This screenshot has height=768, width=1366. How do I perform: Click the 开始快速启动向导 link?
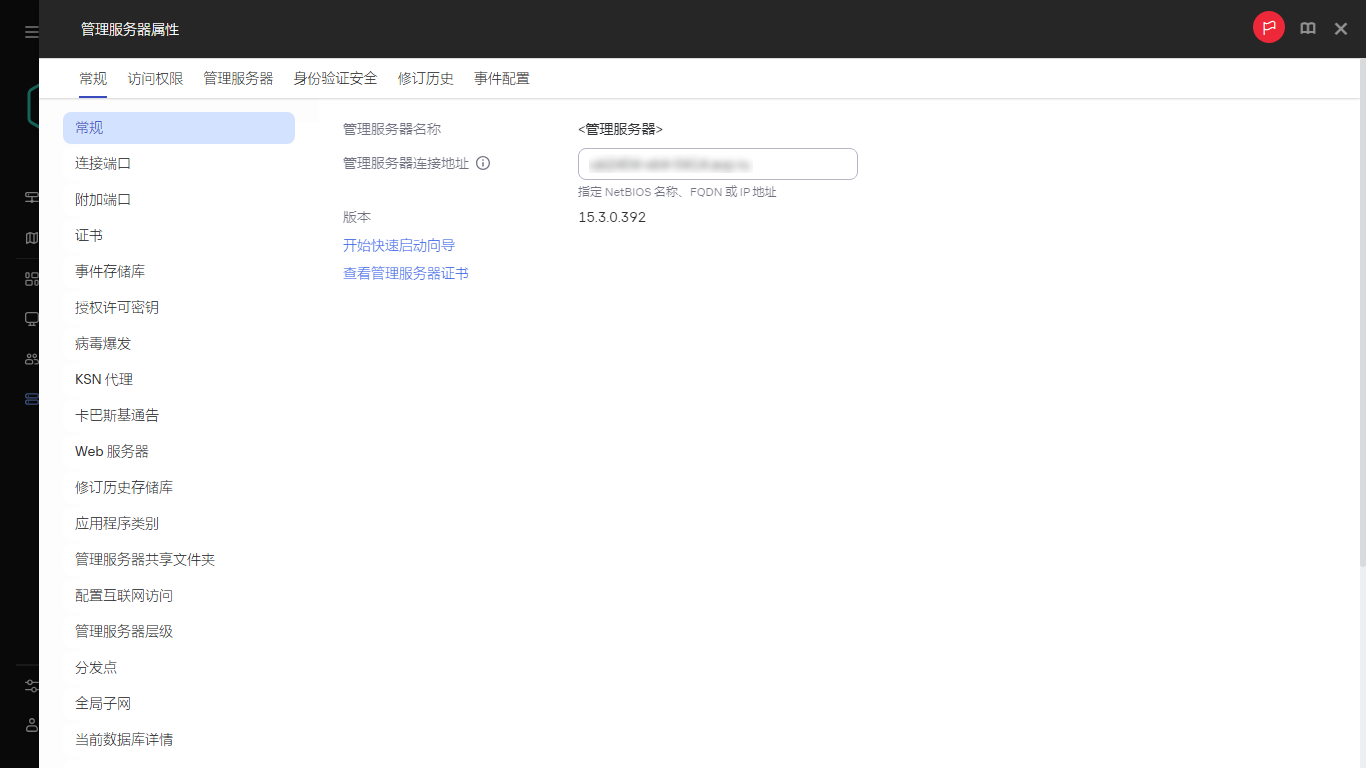tap(397, 245)
